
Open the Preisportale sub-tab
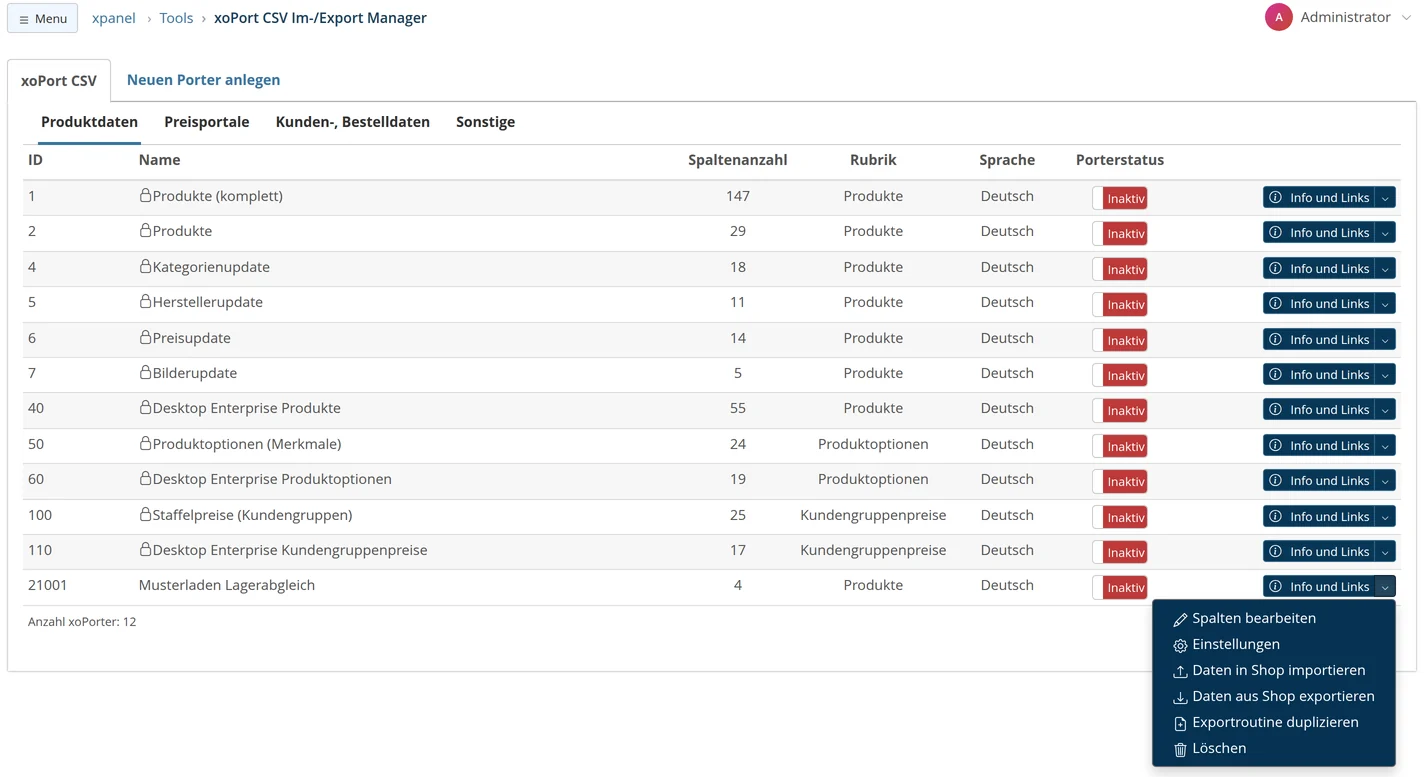(x=207, y=122)
